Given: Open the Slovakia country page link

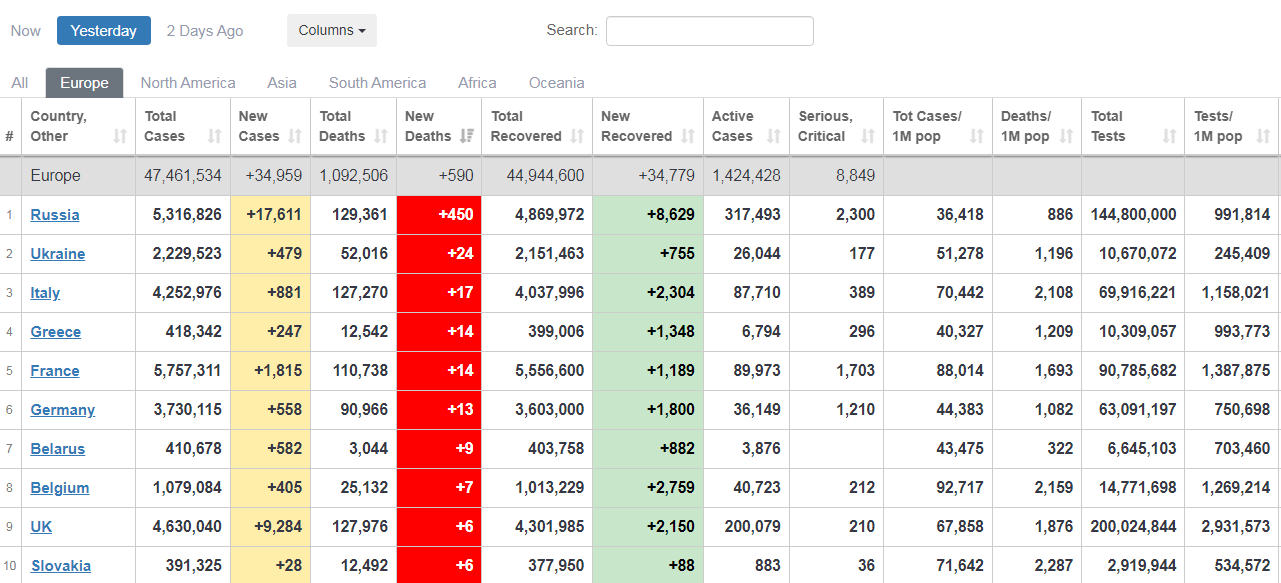Looking at the screenshot, I should (61, 566).
